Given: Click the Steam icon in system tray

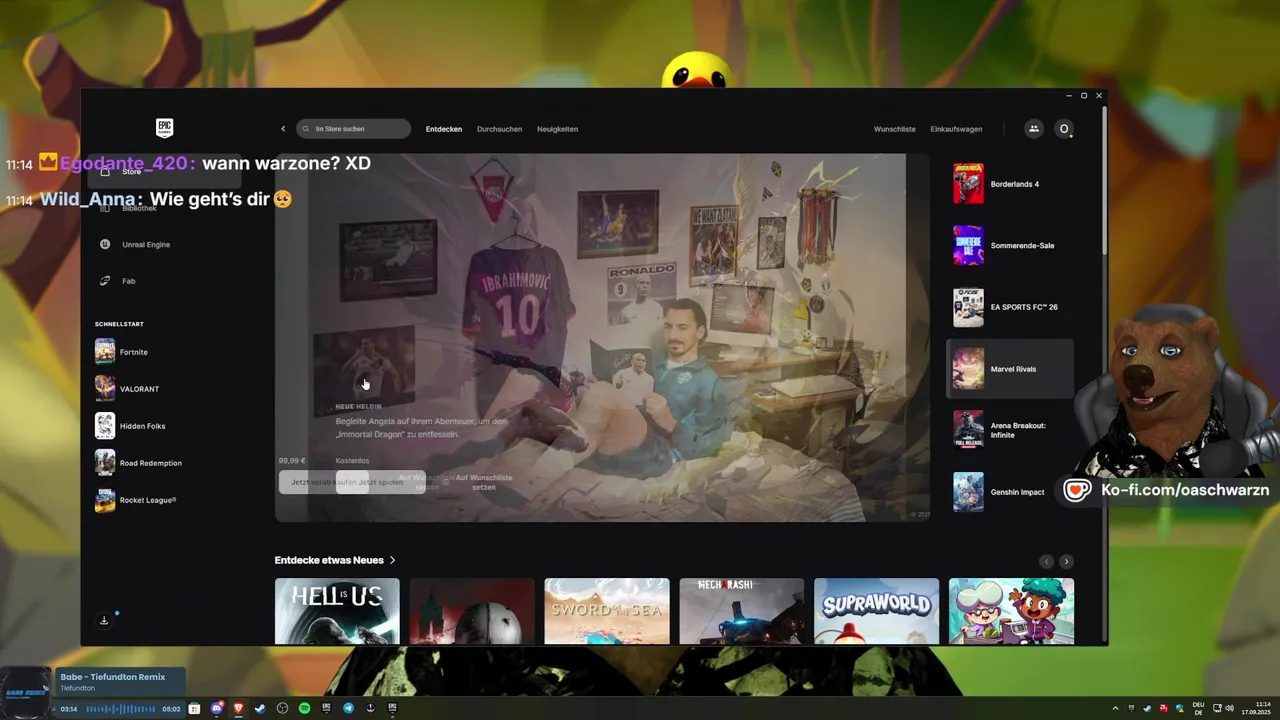Looking at the screenshot, I should point(1147,709).
